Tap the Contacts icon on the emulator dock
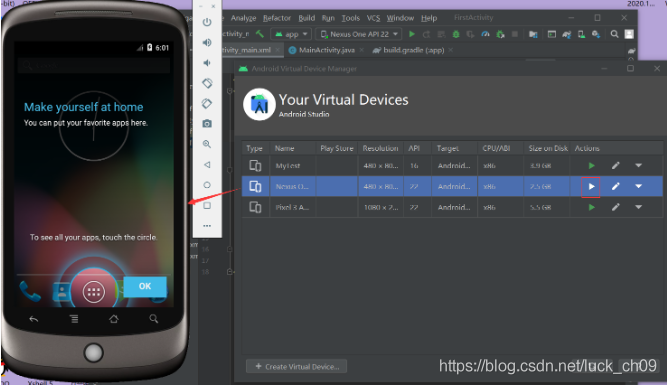 click(x=62, y=292)
